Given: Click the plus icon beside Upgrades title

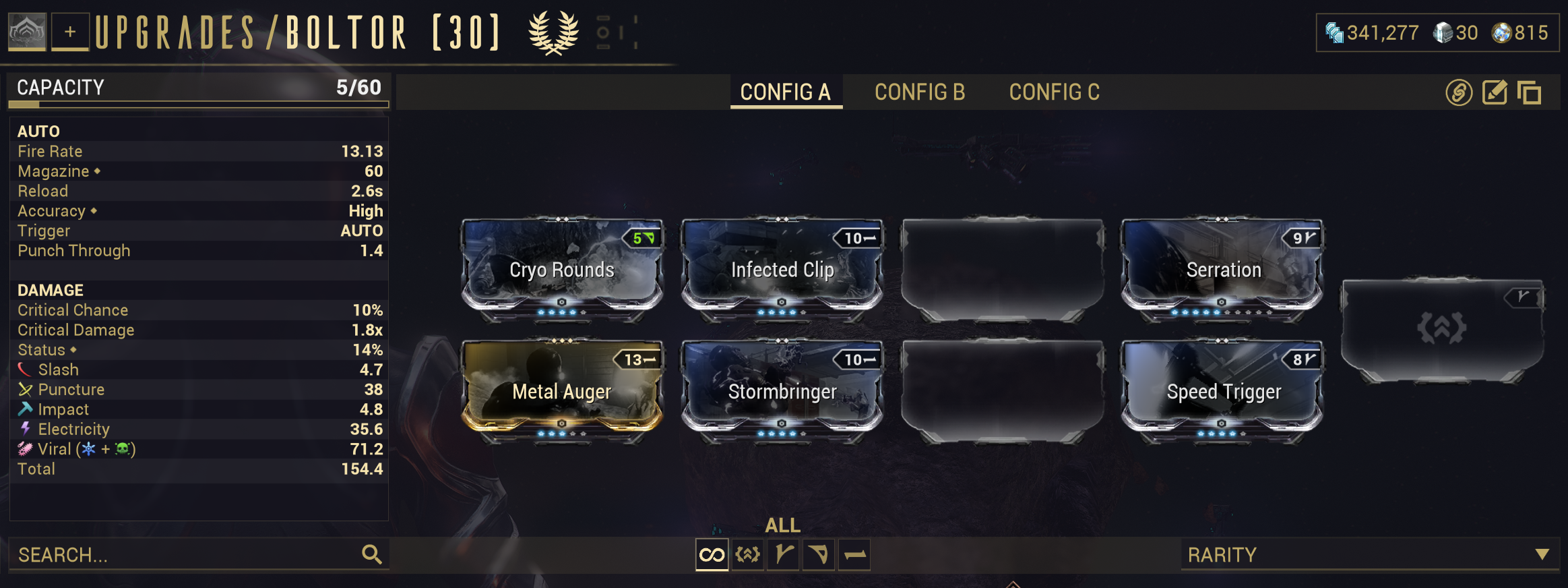Looking at the screenshot, I should coord(70,32).
